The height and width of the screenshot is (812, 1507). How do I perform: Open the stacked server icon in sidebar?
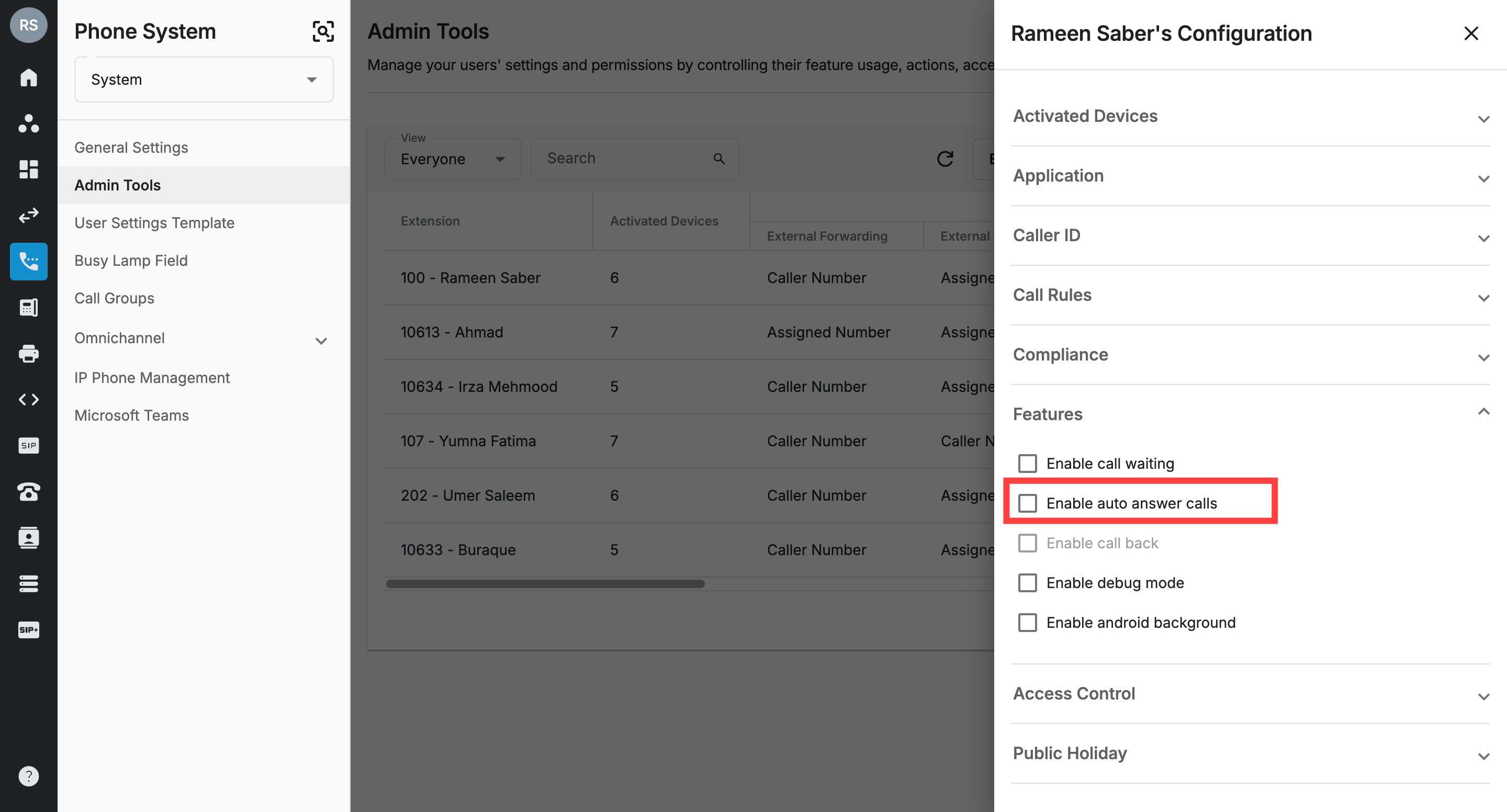tap(29, 583)
